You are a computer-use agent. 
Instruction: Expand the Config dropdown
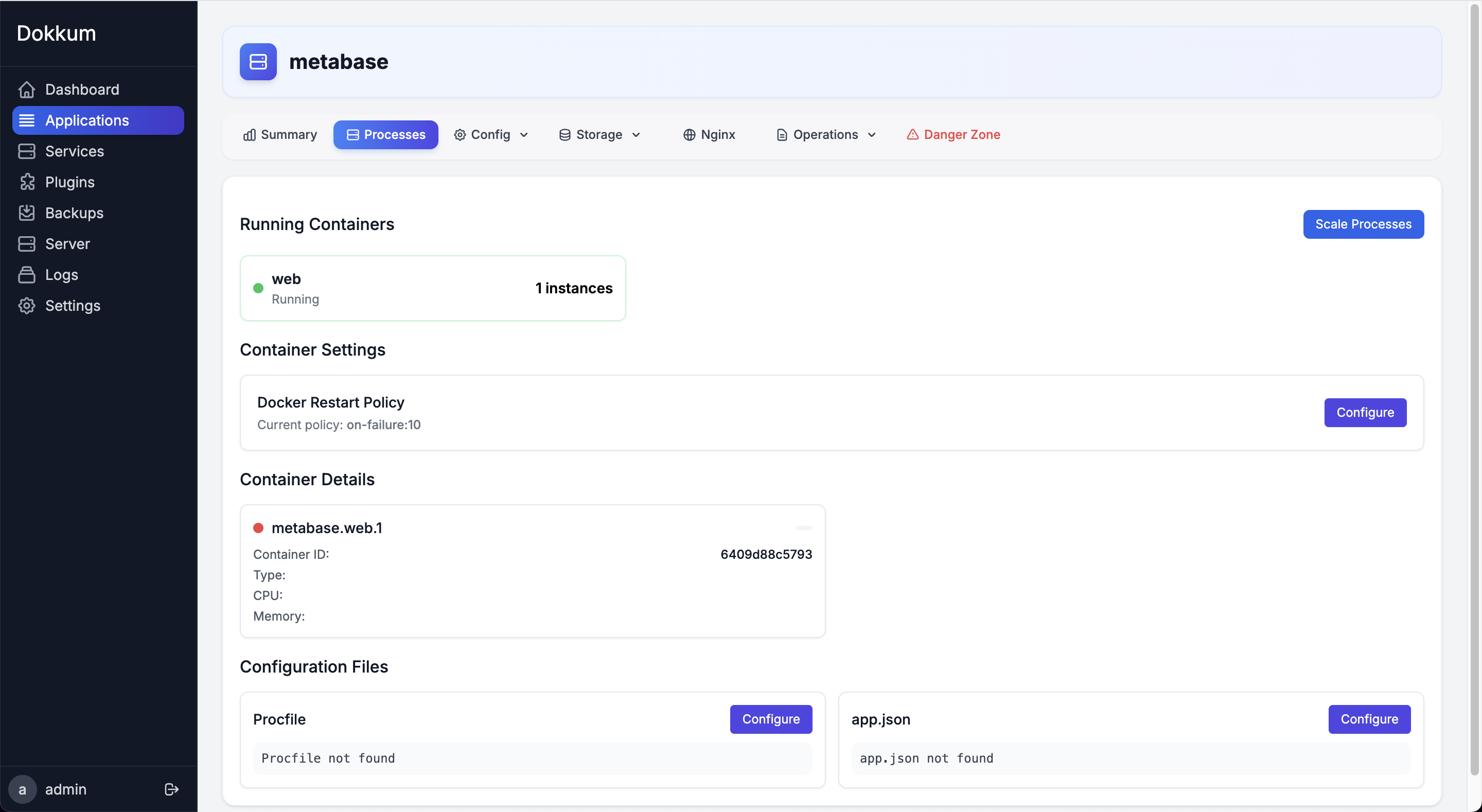pos(491,134)
